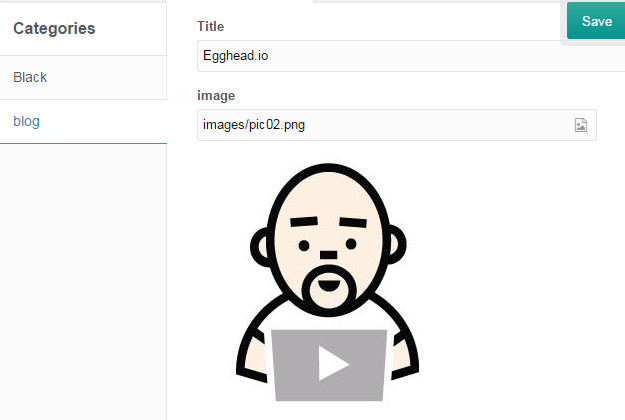Screen dimensions: 625x420
Task: Click the image field label
Action: (x=216, y=96)
